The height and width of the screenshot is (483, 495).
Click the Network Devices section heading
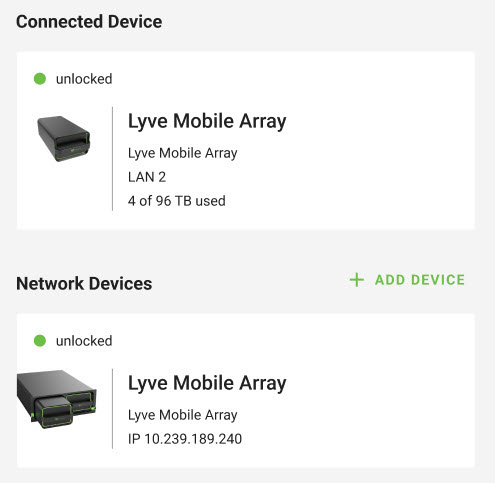[84, 284]
